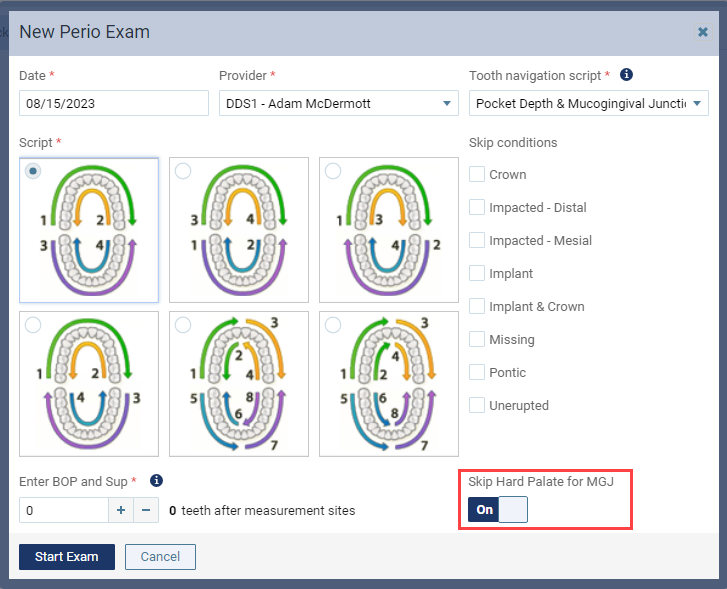Click the Date input field

114,103
